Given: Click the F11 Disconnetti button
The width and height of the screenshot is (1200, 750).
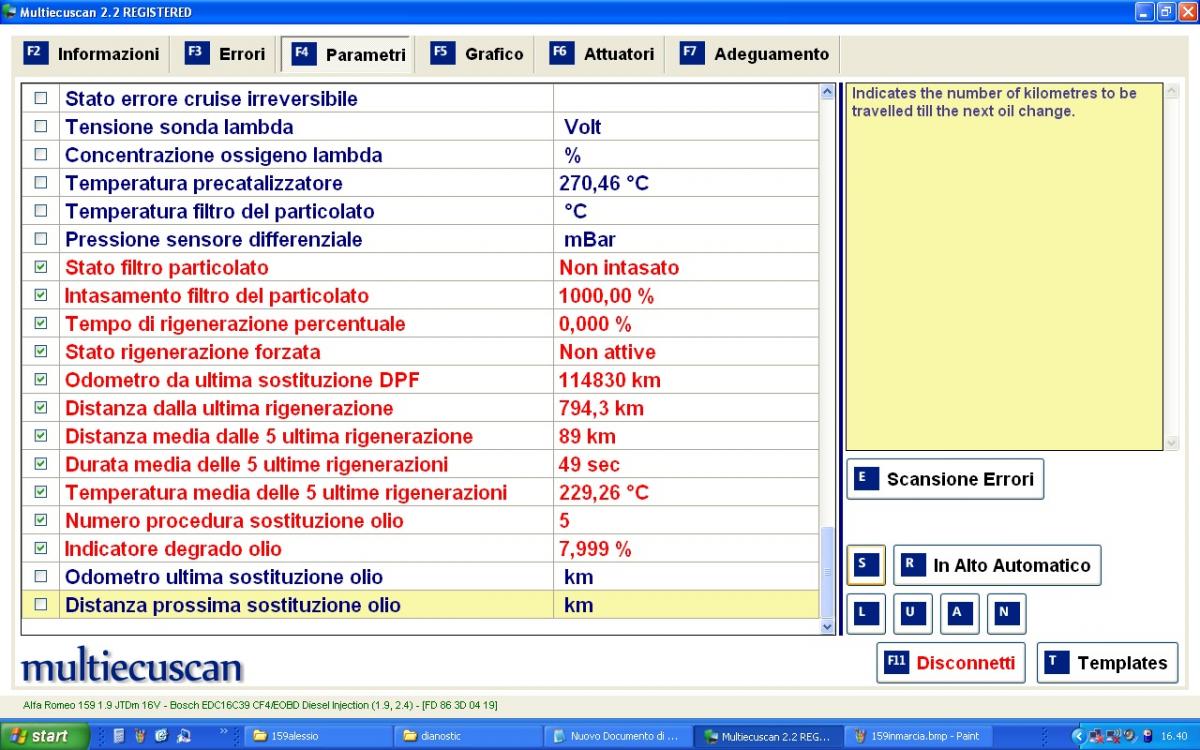Looking at the screenshot, I should pyautogui.click(x=951, y=663).
